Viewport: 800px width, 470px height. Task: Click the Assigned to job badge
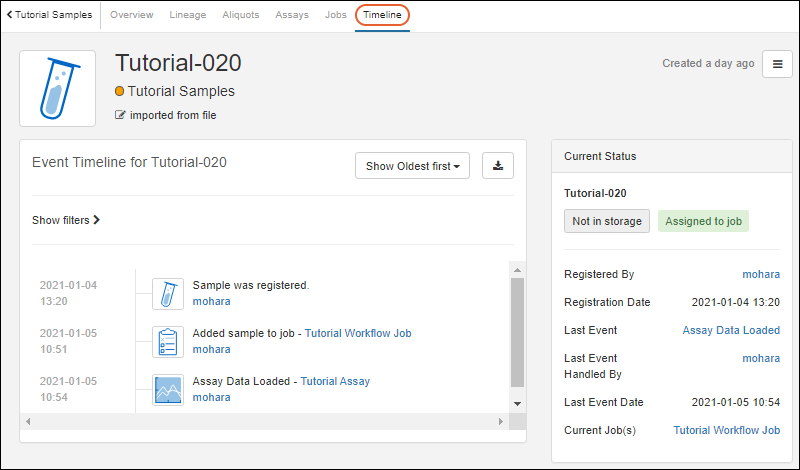(x=703, y=221)
